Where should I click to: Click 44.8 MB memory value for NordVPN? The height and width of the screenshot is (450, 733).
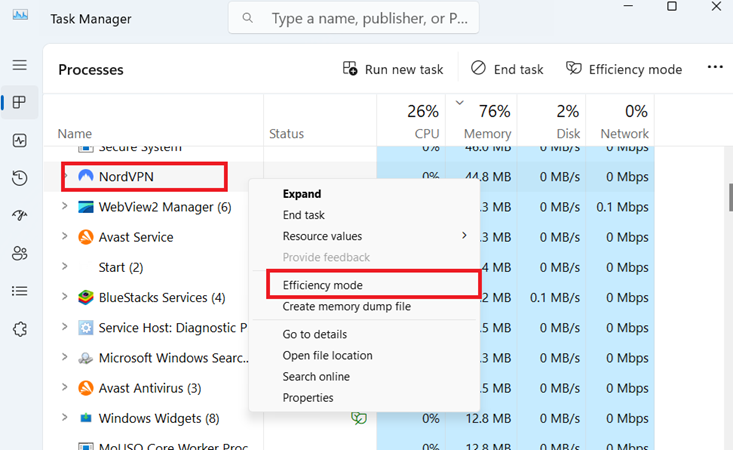488,177
